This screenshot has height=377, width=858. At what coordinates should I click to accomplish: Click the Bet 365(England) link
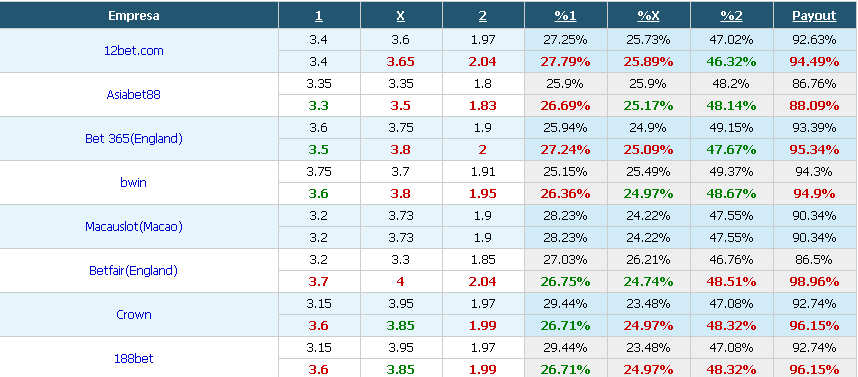pyautogui.click(x=134, y=138)
